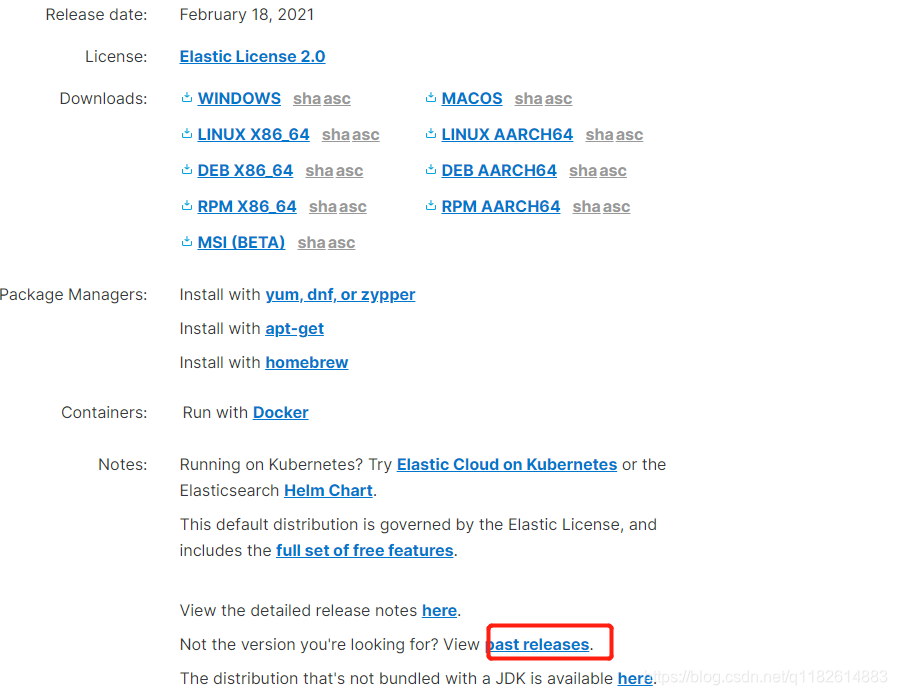Open the yum, dnf, or zypper install guide

(340, 295)
